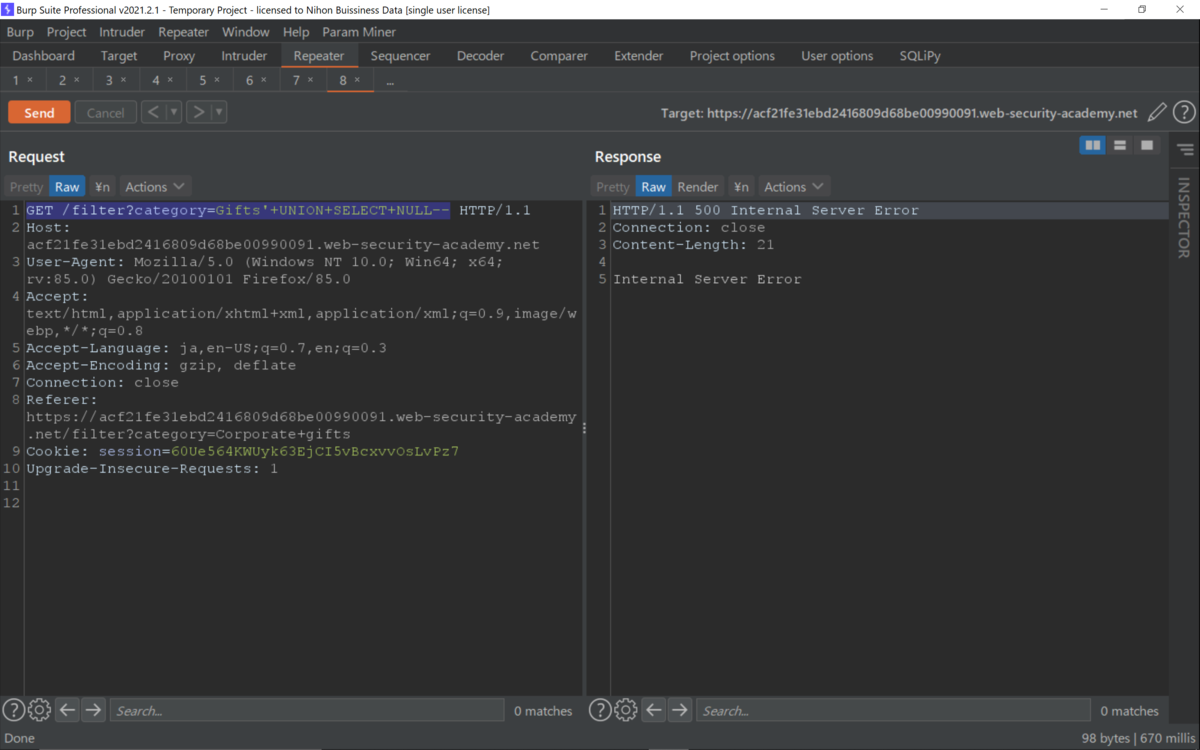
Task: Open the Intruder menu
Action: click(x=122, y=32)
